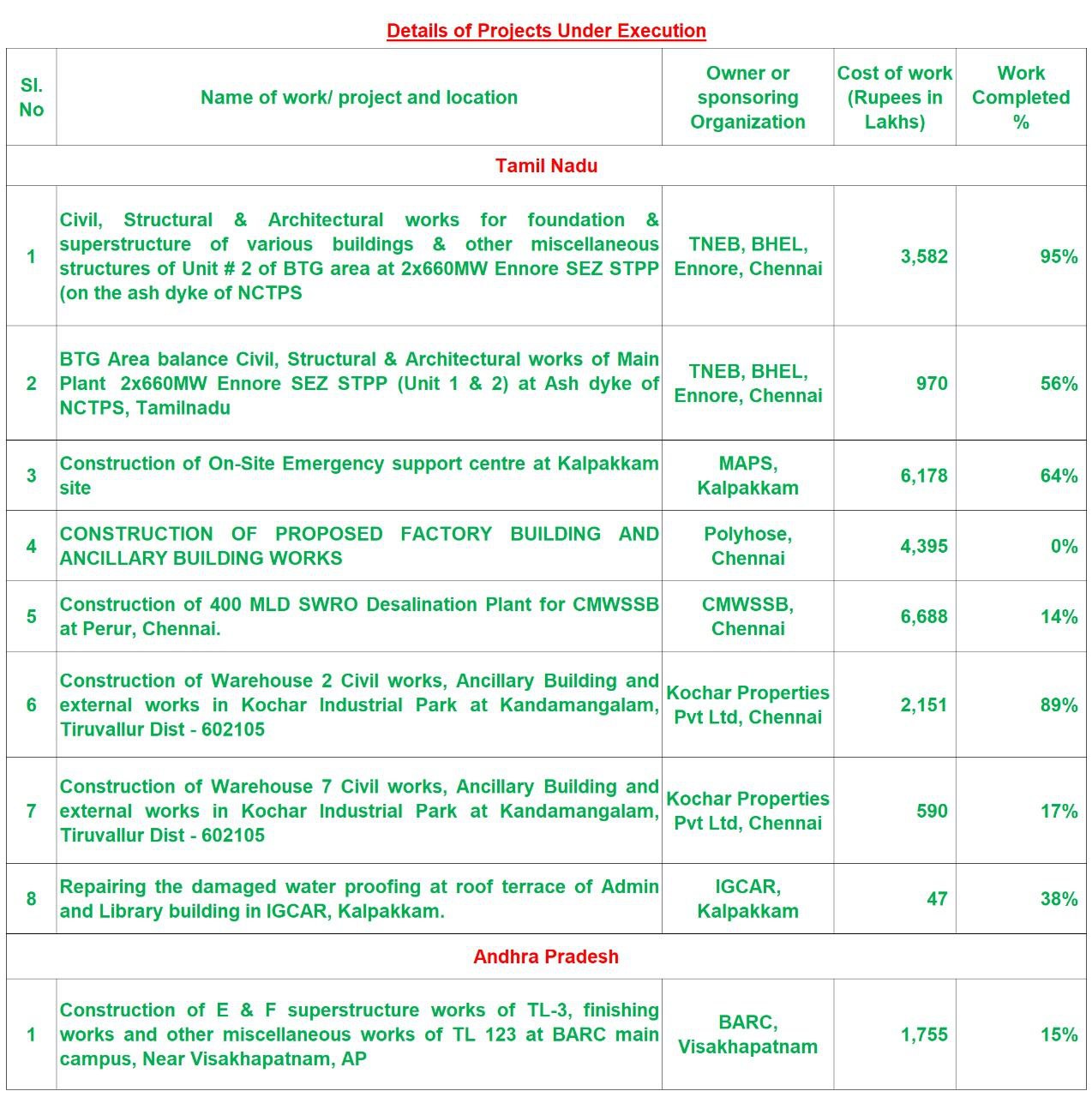The image size is (1092, 1097).
Task: Click the '17%' work completed value
Action: click(x=1059, y=811)
